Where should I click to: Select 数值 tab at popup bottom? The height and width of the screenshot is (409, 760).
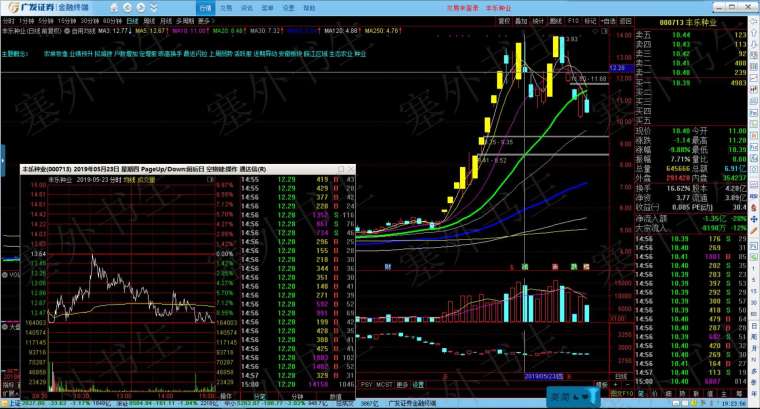(x=335, y=396)
